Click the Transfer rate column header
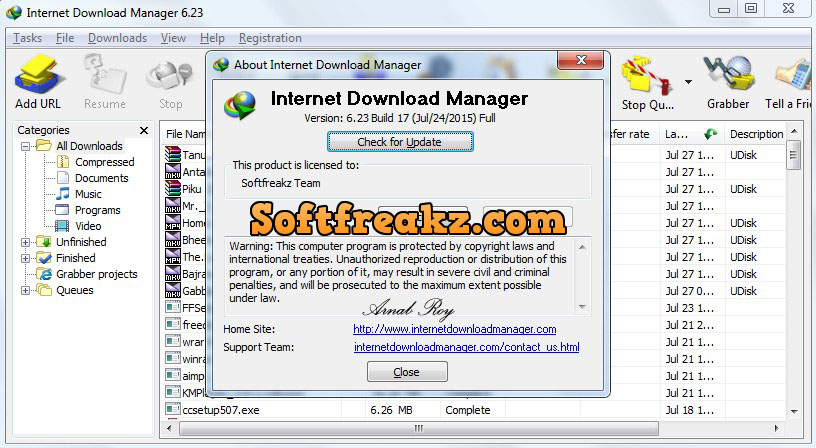The image size is (816, 448). coord(630,134)
